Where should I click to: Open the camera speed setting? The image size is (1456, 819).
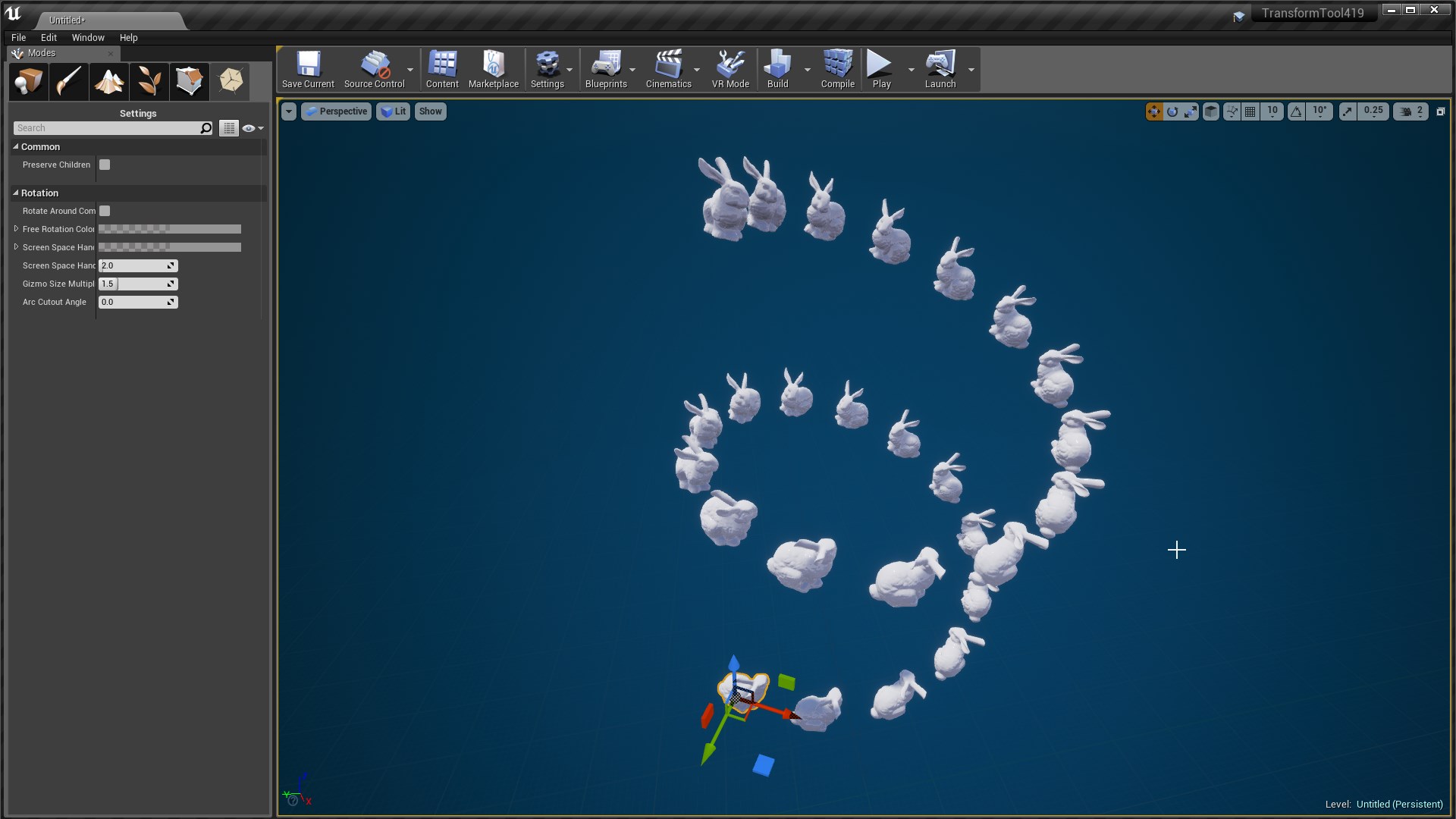click(1411, 111)
